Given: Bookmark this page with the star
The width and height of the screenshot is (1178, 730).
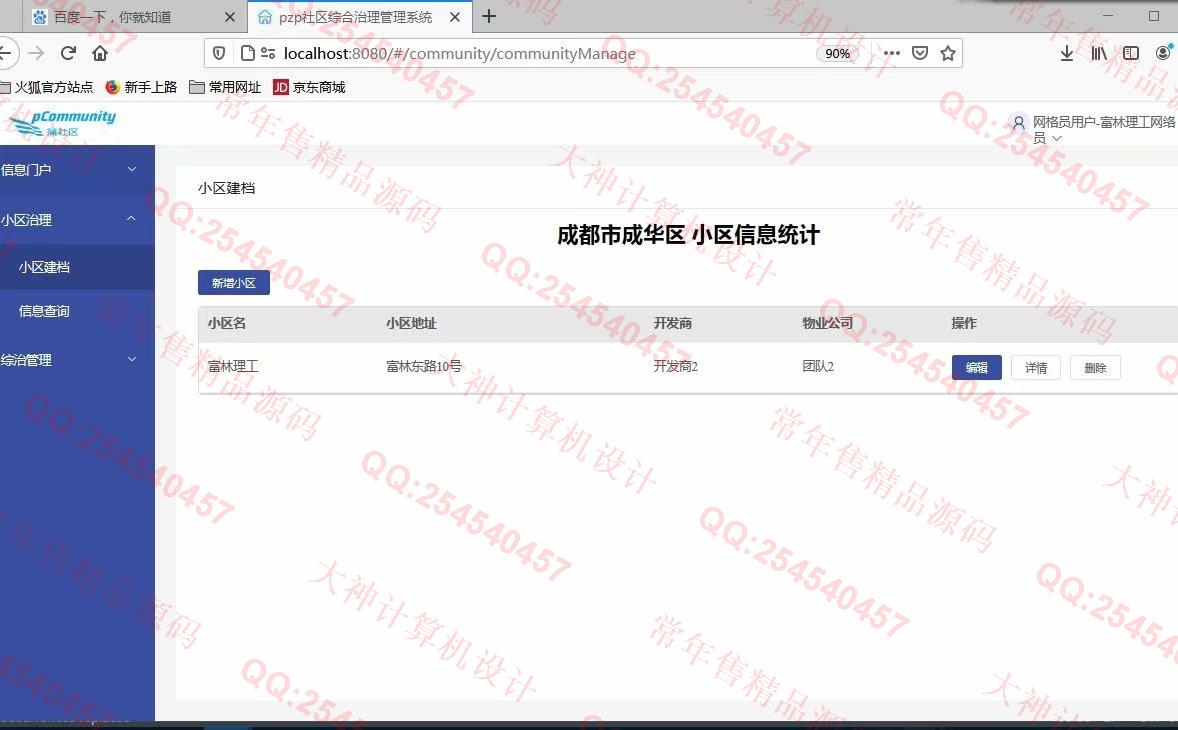Looking at the screenshot, I should [x=948, y=53].
